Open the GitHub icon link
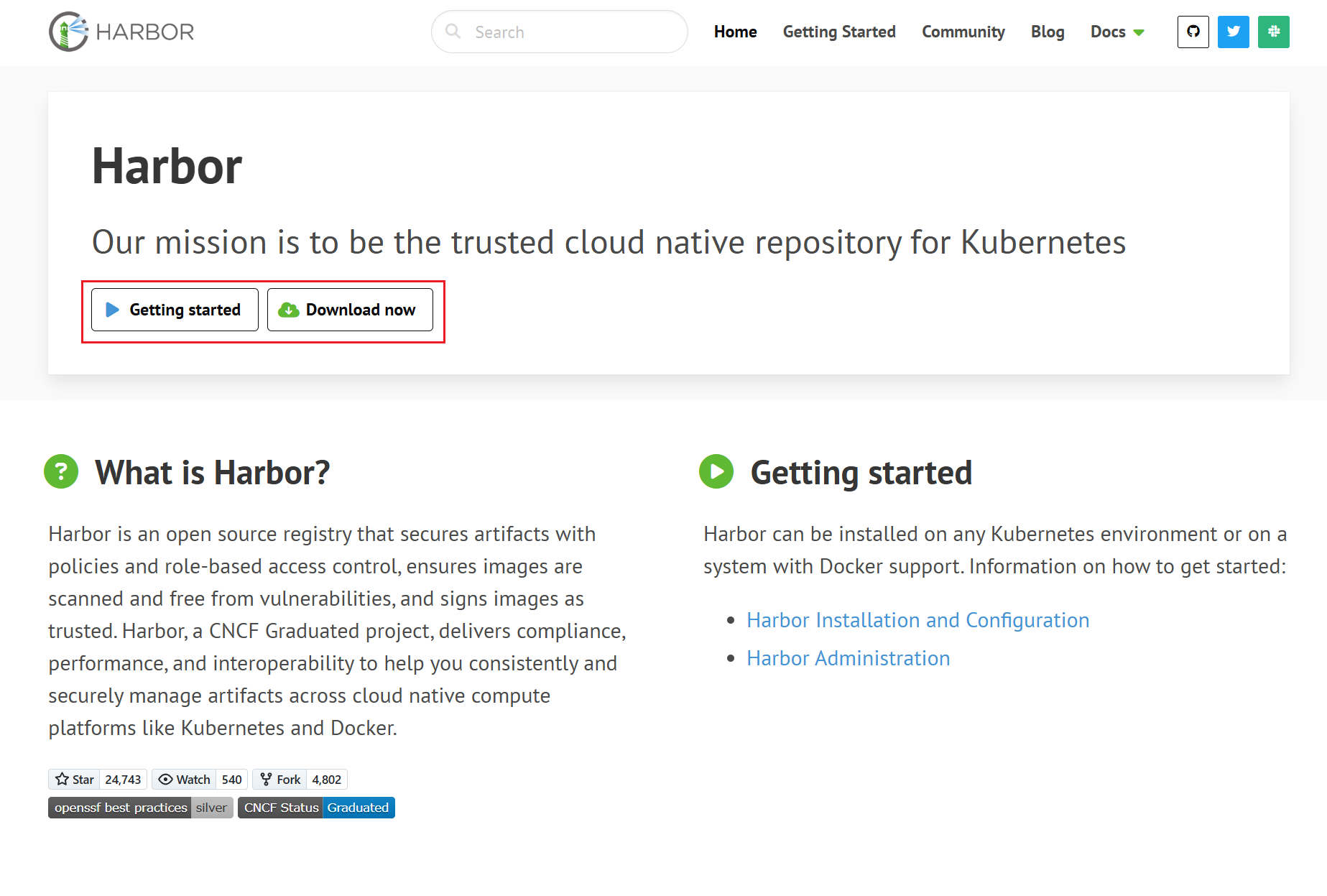1327x896 pixels. tap(1193, 32)
